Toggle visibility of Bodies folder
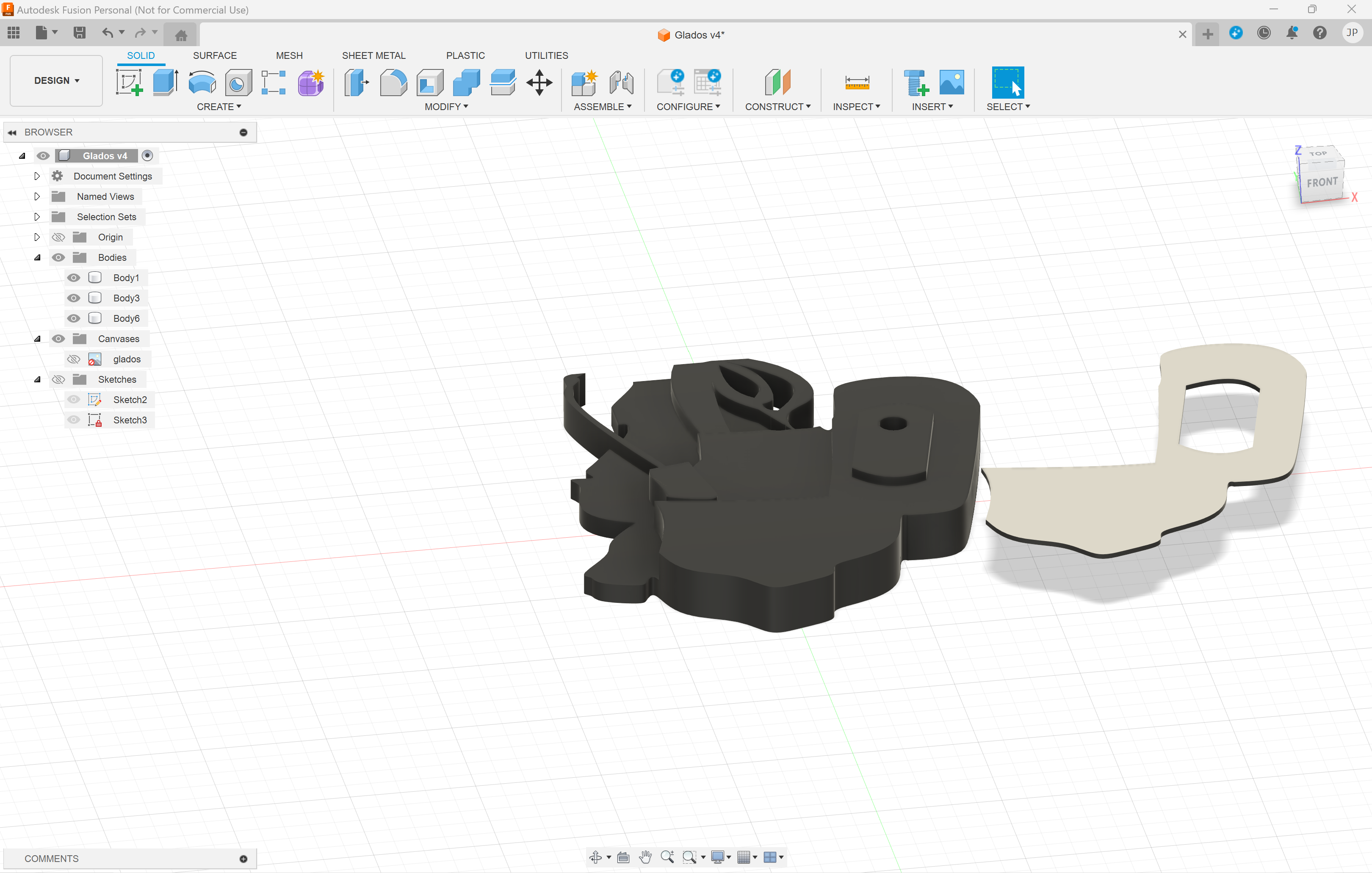The image size is (1372, 873). point(58,257)
